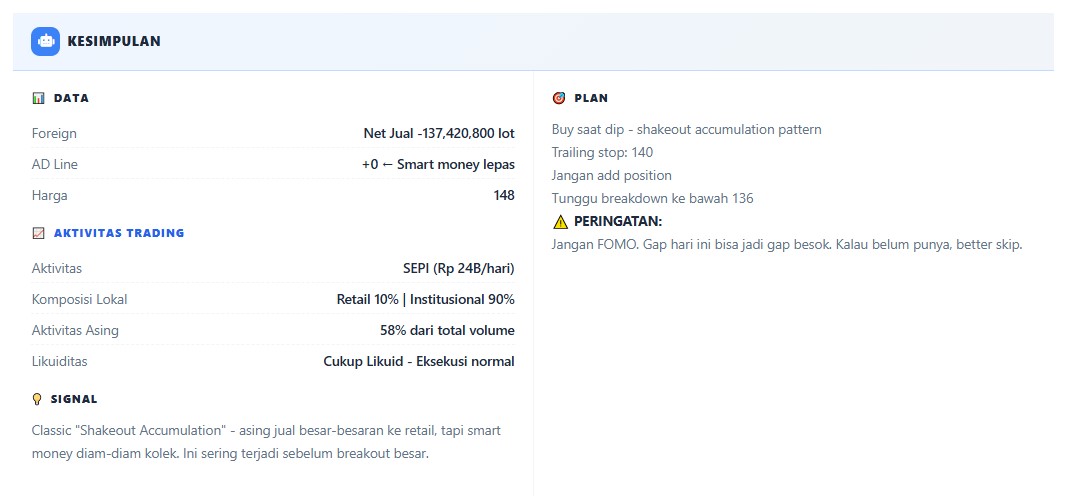Select the Komposisi Lokal row label
1070x499 pixels.
tap(80, 299)
